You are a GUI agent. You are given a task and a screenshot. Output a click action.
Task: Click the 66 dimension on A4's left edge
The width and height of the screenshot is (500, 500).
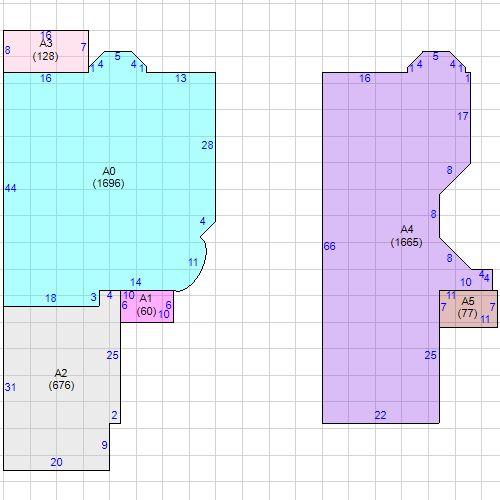pyautogui.click(x=329, y=246)
